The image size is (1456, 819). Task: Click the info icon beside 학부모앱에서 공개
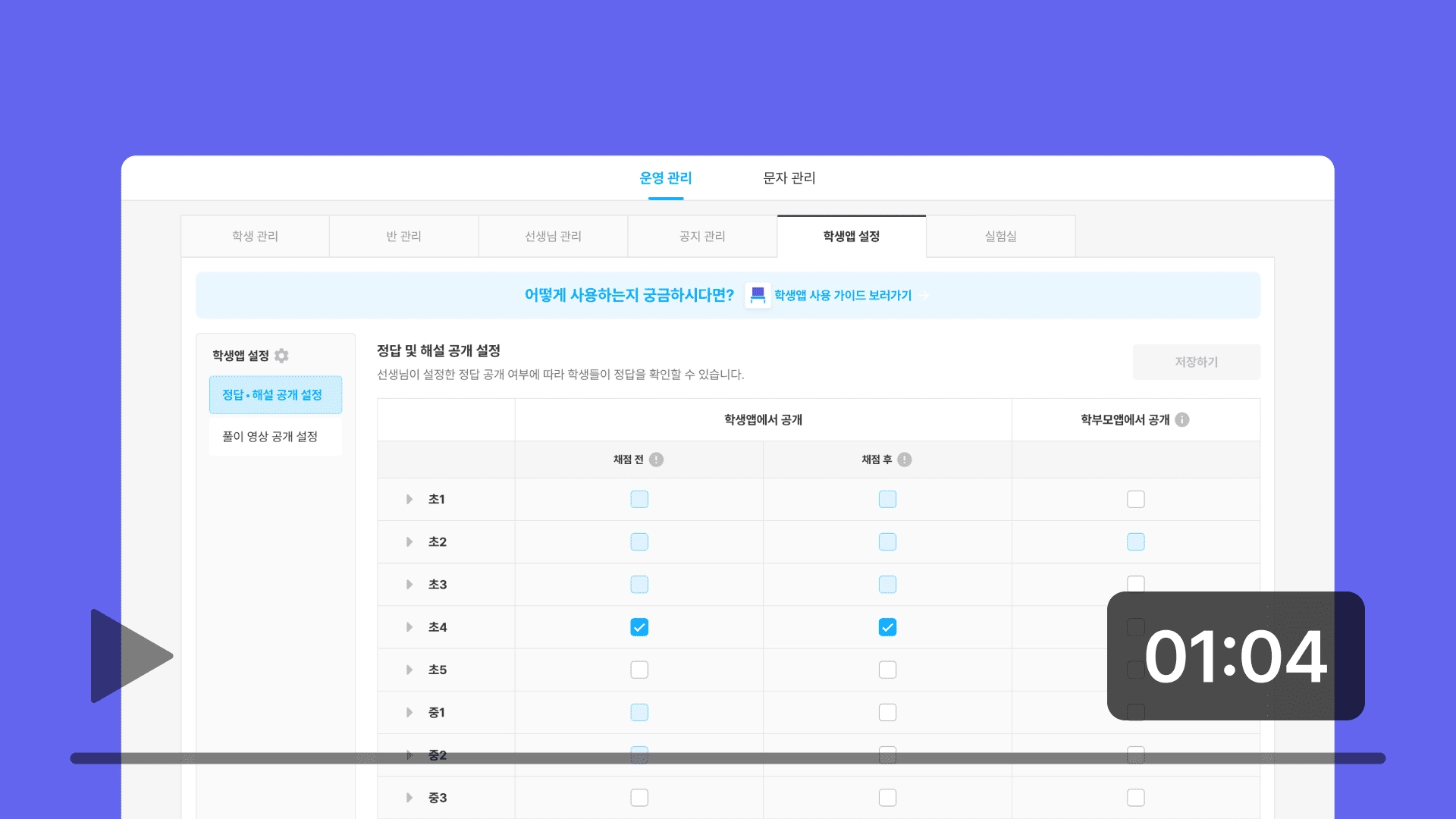click(x=1182, y=420)
